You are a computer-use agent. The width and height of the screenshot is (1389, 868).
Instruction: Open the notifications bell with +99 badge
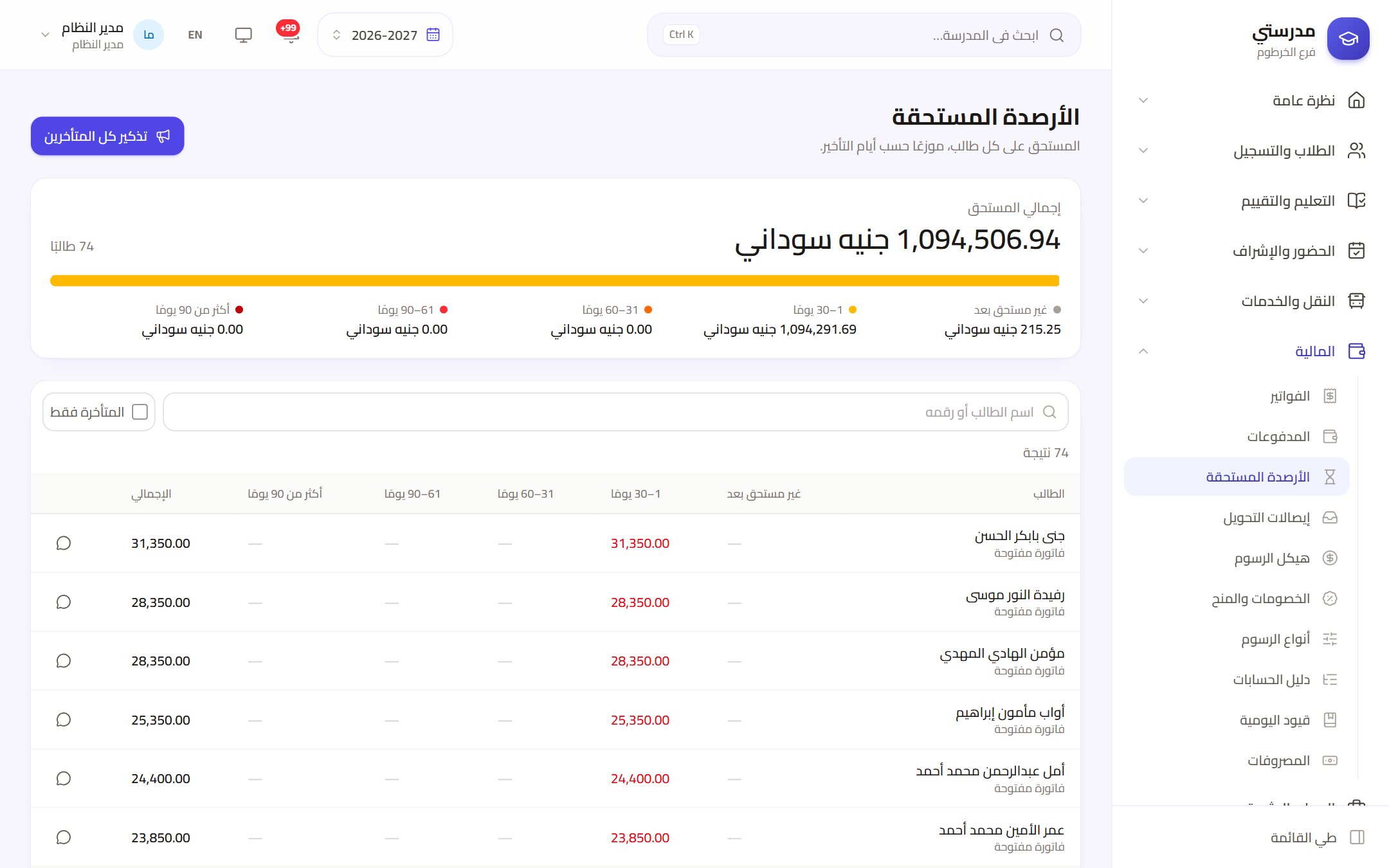point(290,35)
